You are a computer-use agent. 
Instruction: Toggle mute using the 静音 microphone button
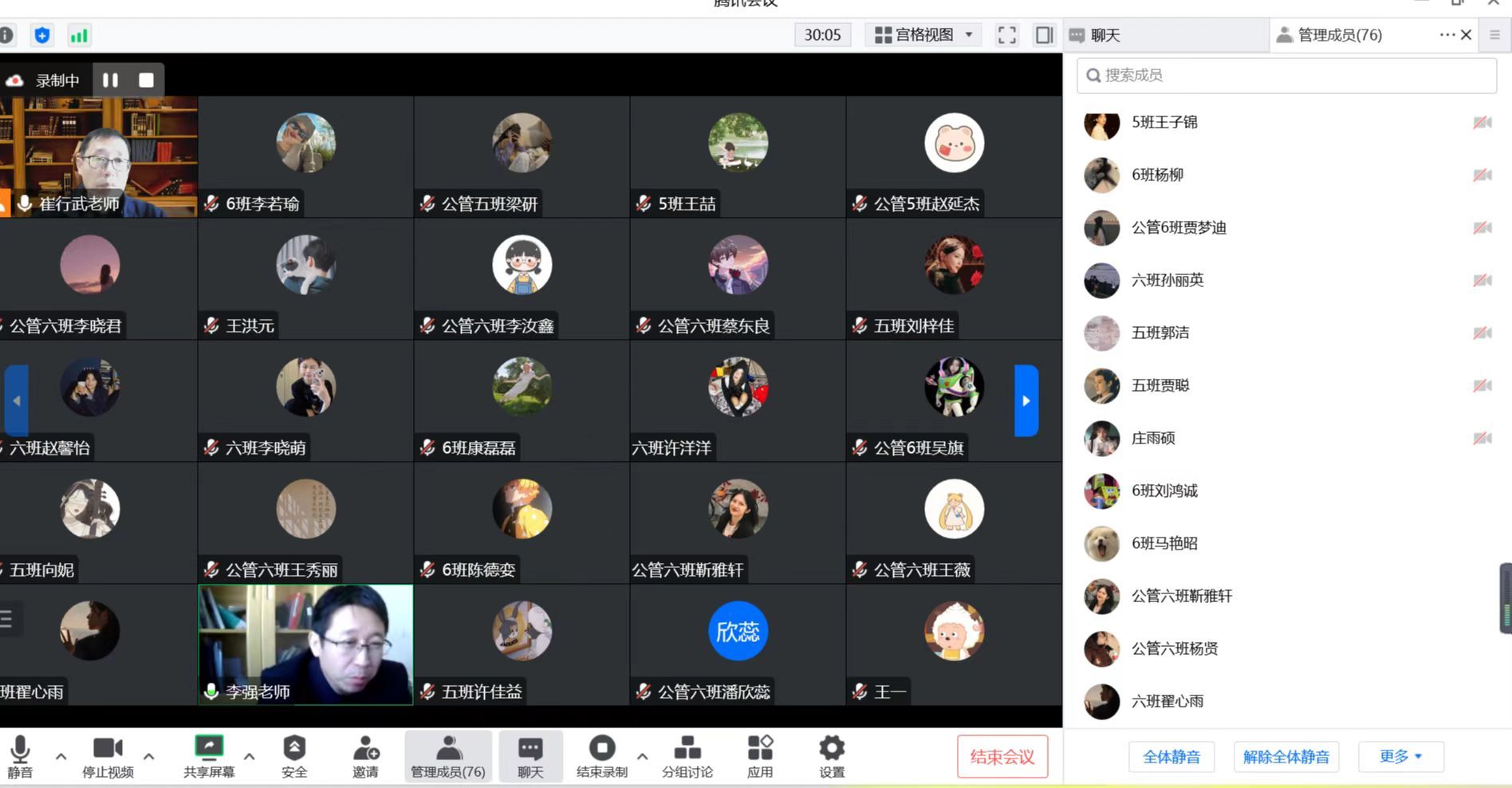coord(20,756)
